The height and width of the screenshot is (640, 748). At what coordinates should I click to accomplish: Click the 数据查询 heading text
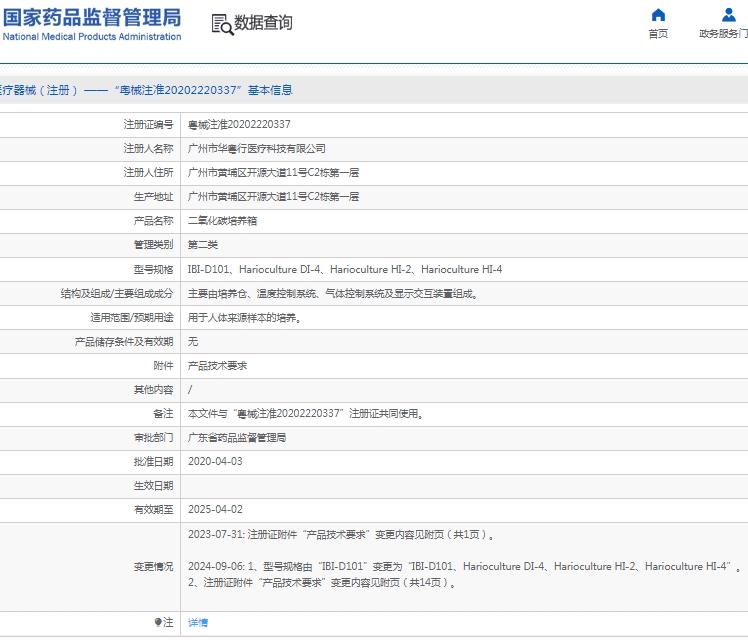click(x=263, y=22)
